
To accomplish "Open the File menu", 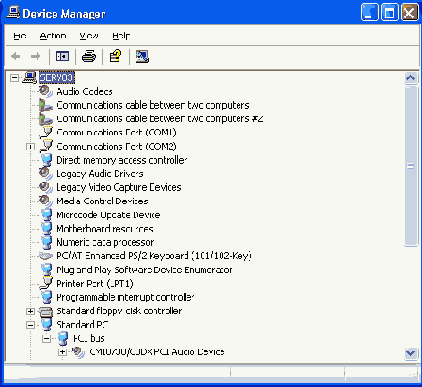I will pos(20,36).
